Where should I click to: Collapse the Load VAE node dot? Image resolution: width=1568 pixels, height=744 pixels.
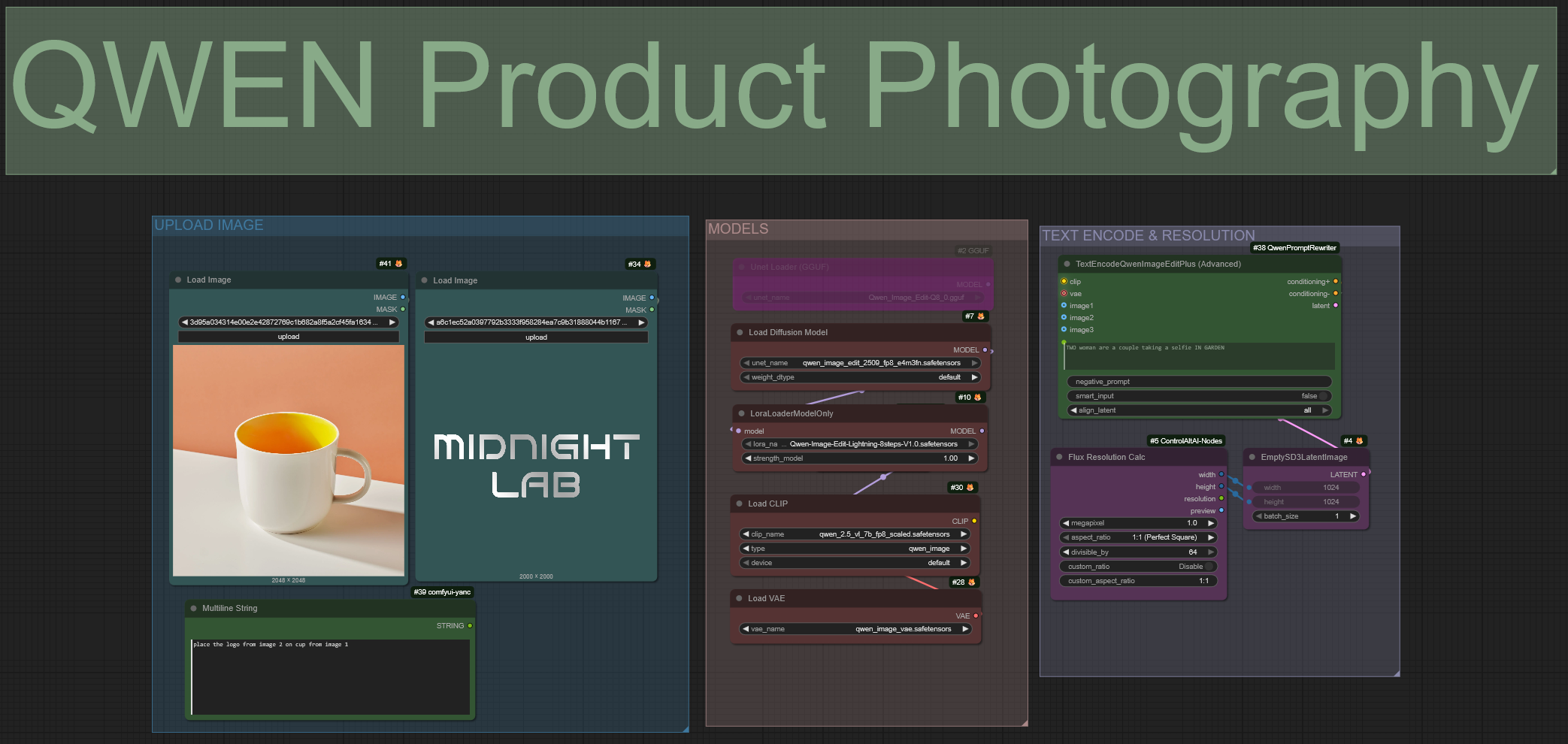point(740,598)
